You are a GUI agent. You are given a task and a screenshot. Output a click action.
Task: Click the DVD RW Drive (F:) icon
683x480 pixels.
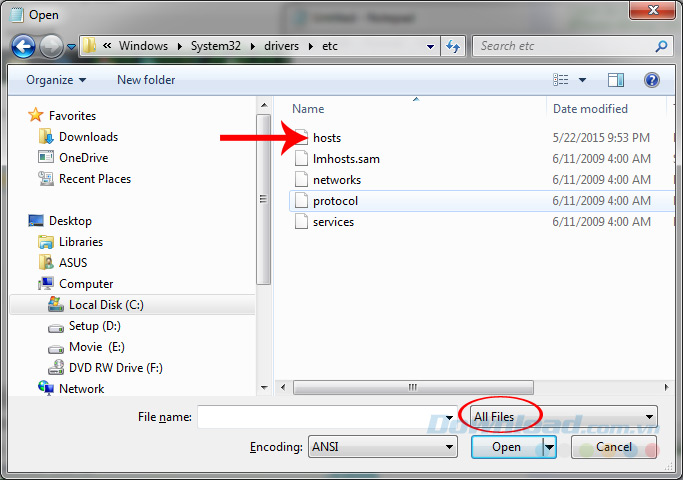[x=56, y=368]
